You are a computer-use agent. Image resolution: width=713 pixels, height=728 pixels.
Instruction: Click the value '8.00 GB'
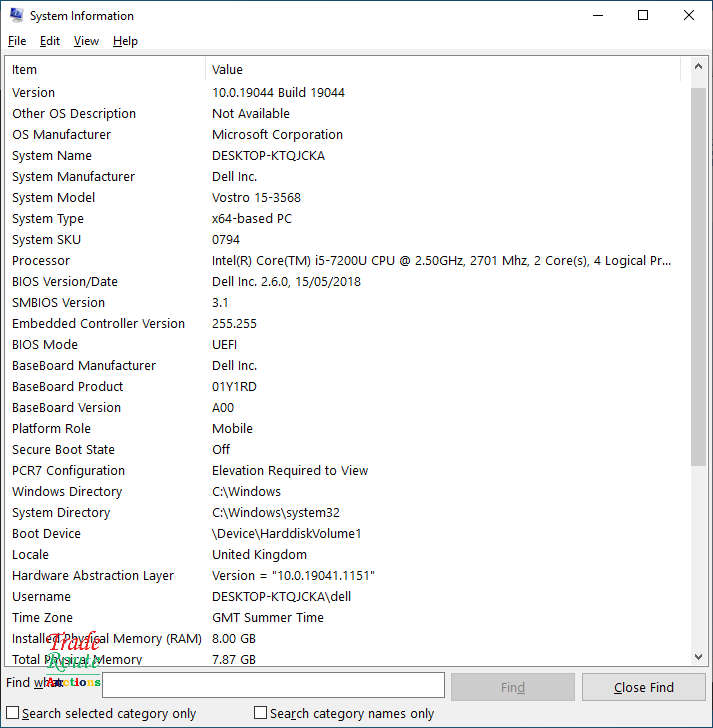click(233, 639)
